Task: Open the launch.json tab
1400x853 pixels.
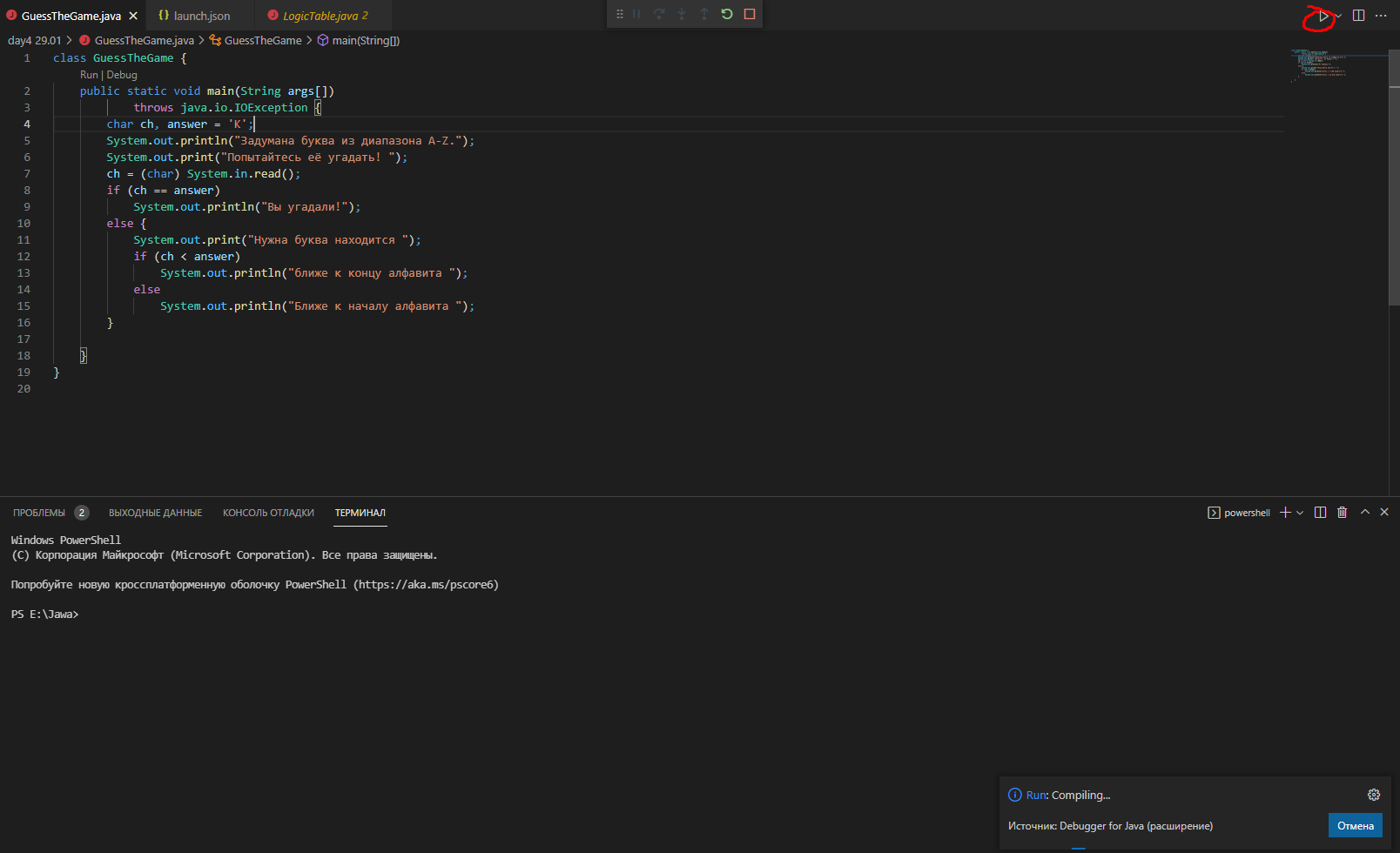Action: click(201, 16)
